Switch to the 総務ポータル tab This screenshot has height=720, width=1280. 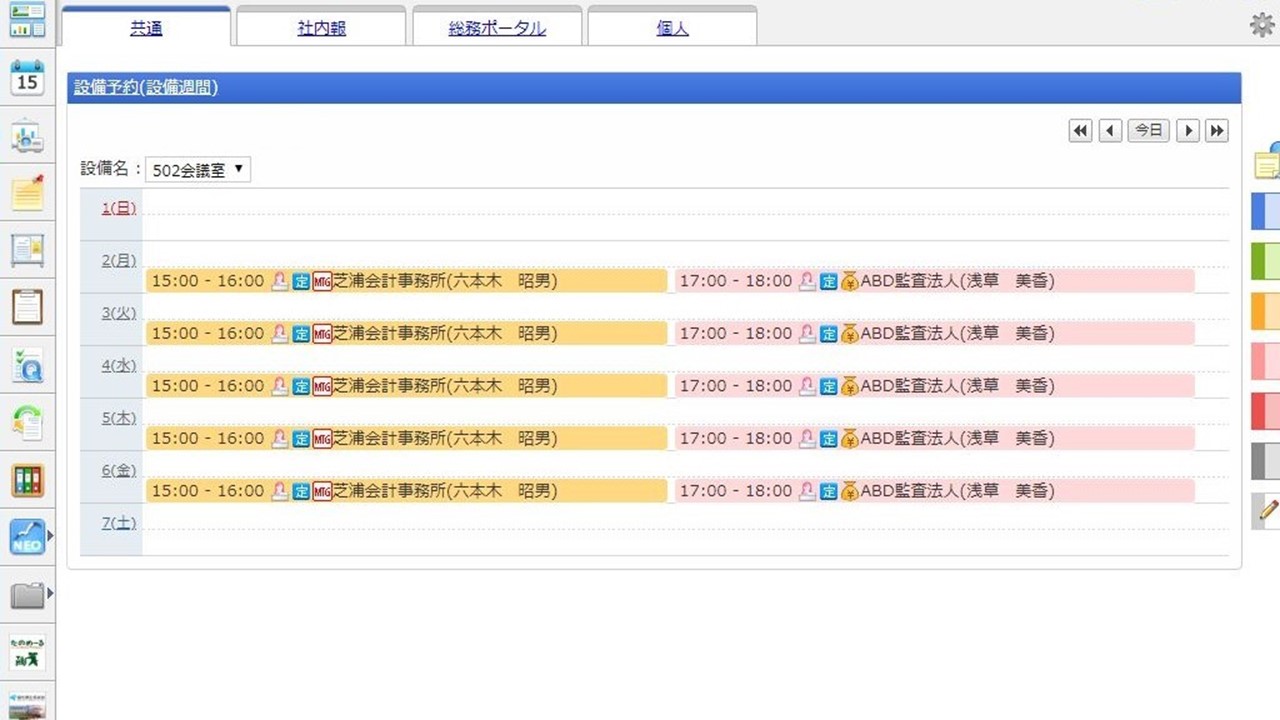(497, 29)
